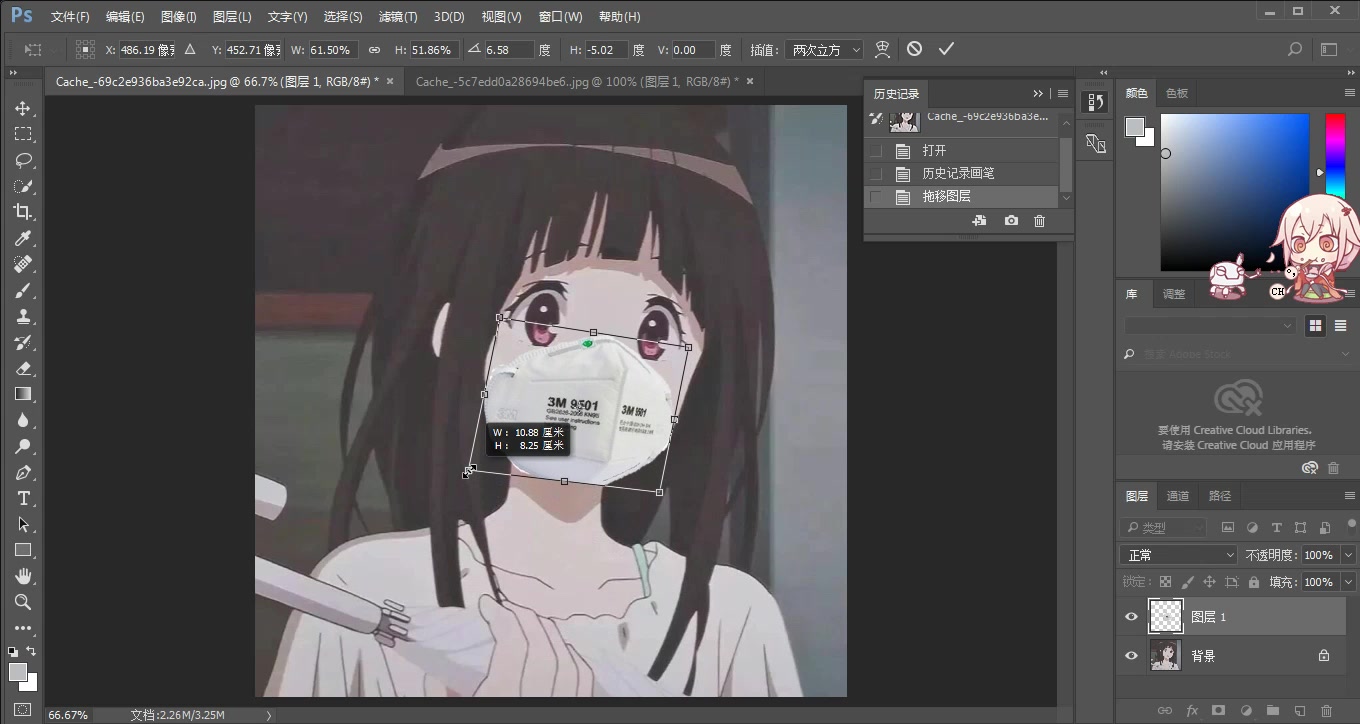
Task: Expand opacity slider dropdown
Action: 1349,555
